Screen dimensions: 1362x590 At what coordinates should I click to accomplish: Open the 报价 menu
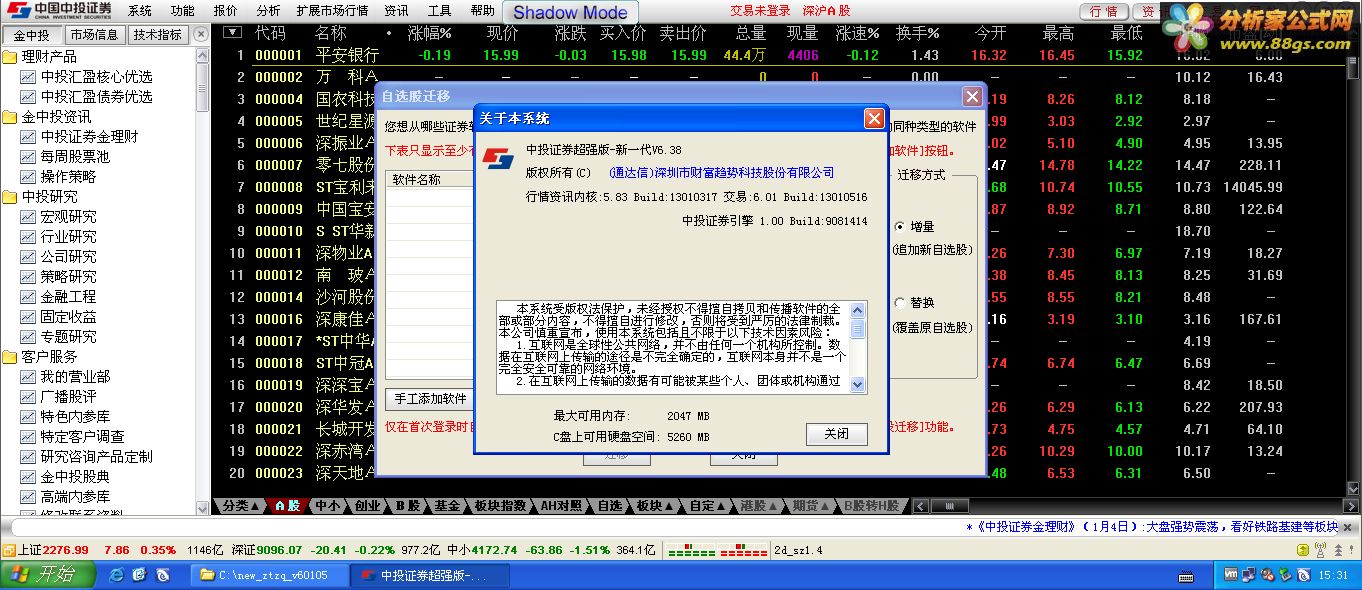coord(226,11)
